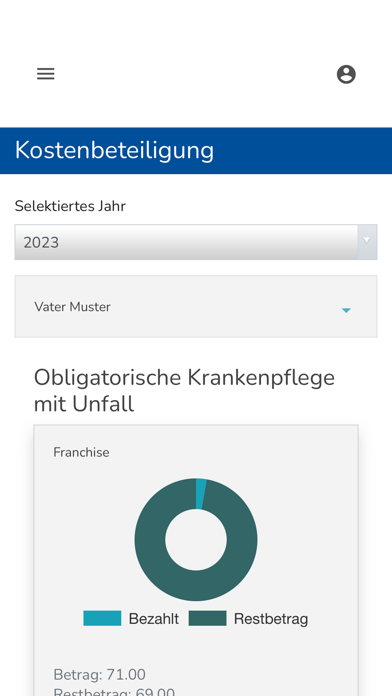Click the Franchise card title
This screenshot has width=392, height=696.
81,453
